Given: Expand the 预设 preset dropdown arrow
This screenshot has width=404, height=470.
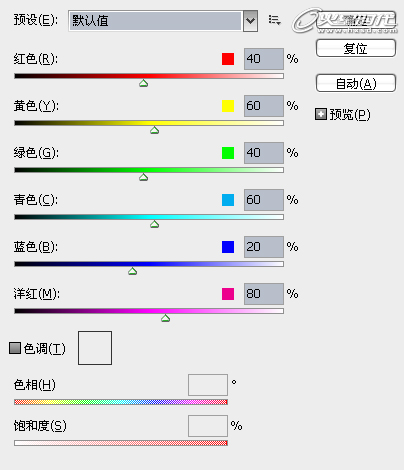Looking at the screenshot, I should [x=250, y=21].
